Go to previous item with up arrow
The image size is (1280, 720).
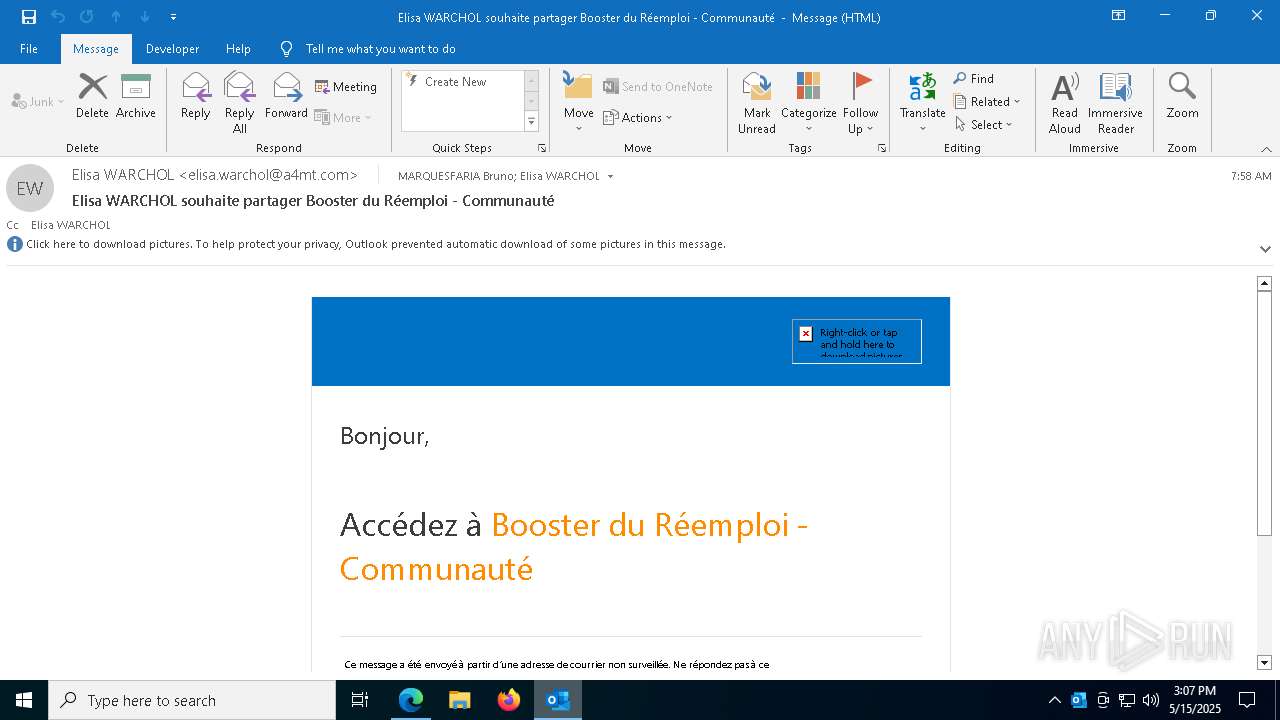[116, 16]
